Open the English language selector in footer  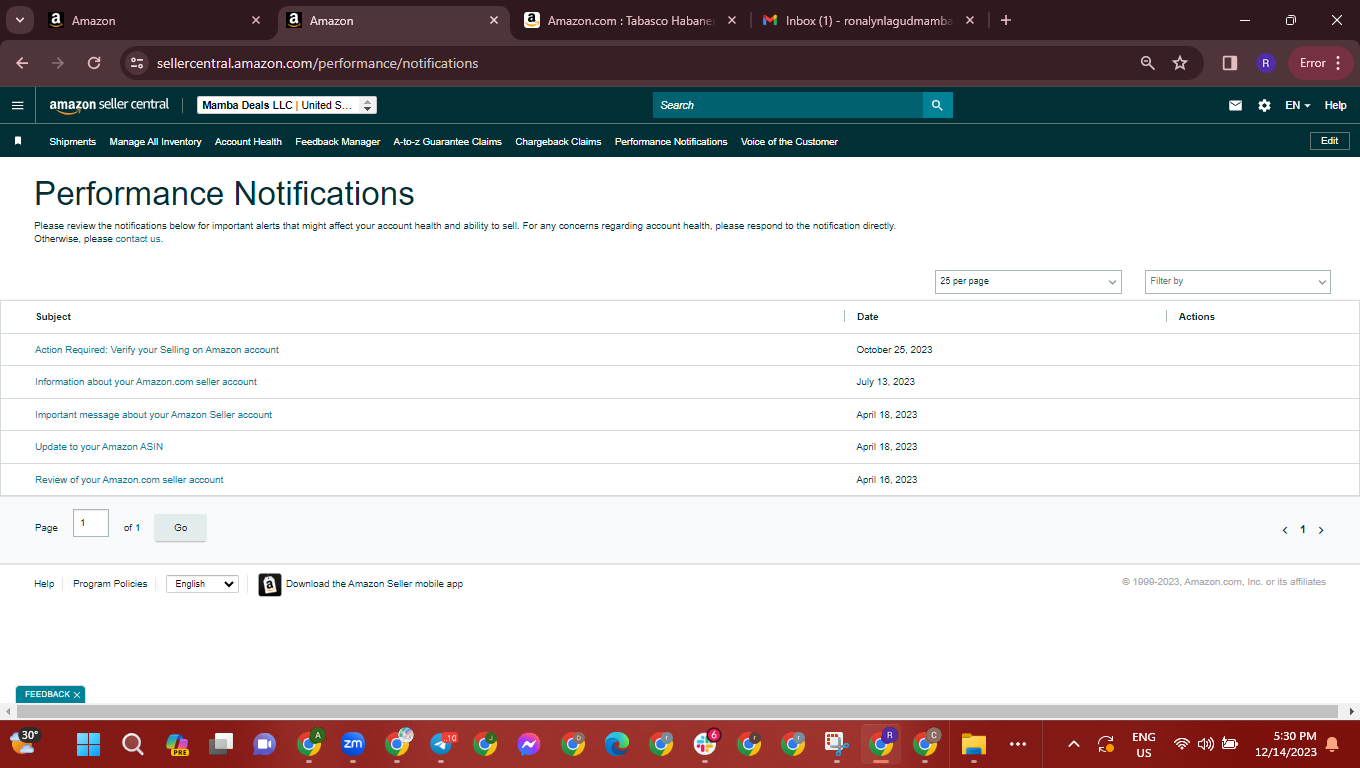click(x=202, y=584)
